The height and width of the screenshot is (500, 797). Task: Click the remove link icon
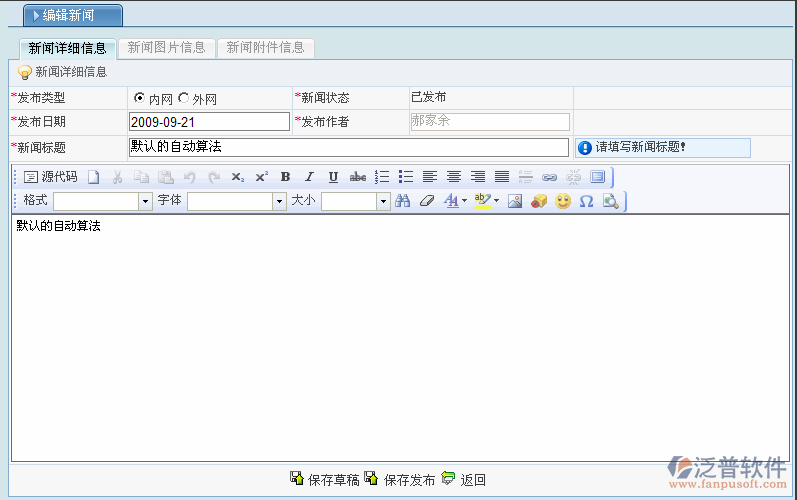coord(573,177)
